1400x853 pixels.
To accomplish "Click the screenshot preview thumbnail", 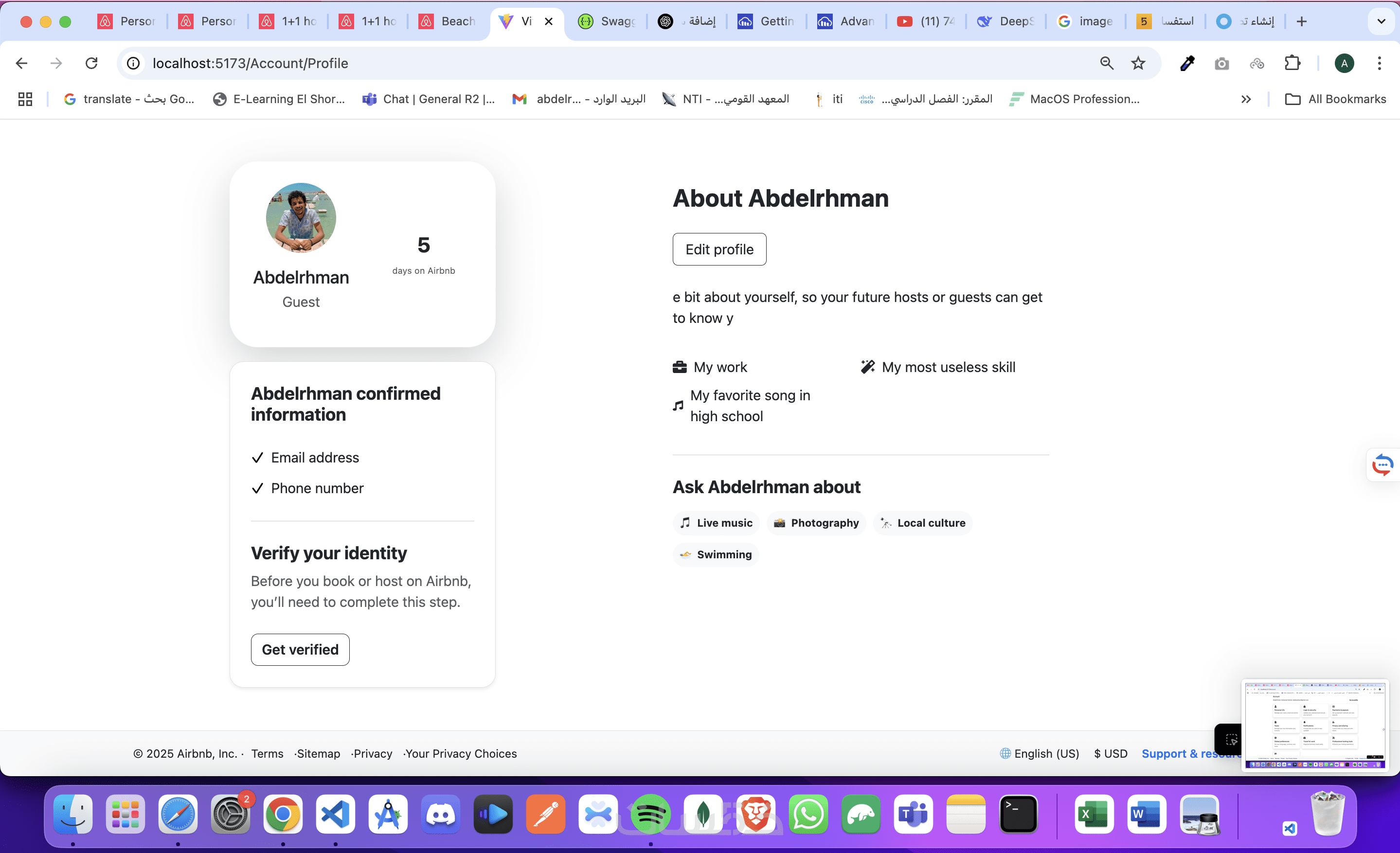I will pyautogui.click(x=1314, y=725).
